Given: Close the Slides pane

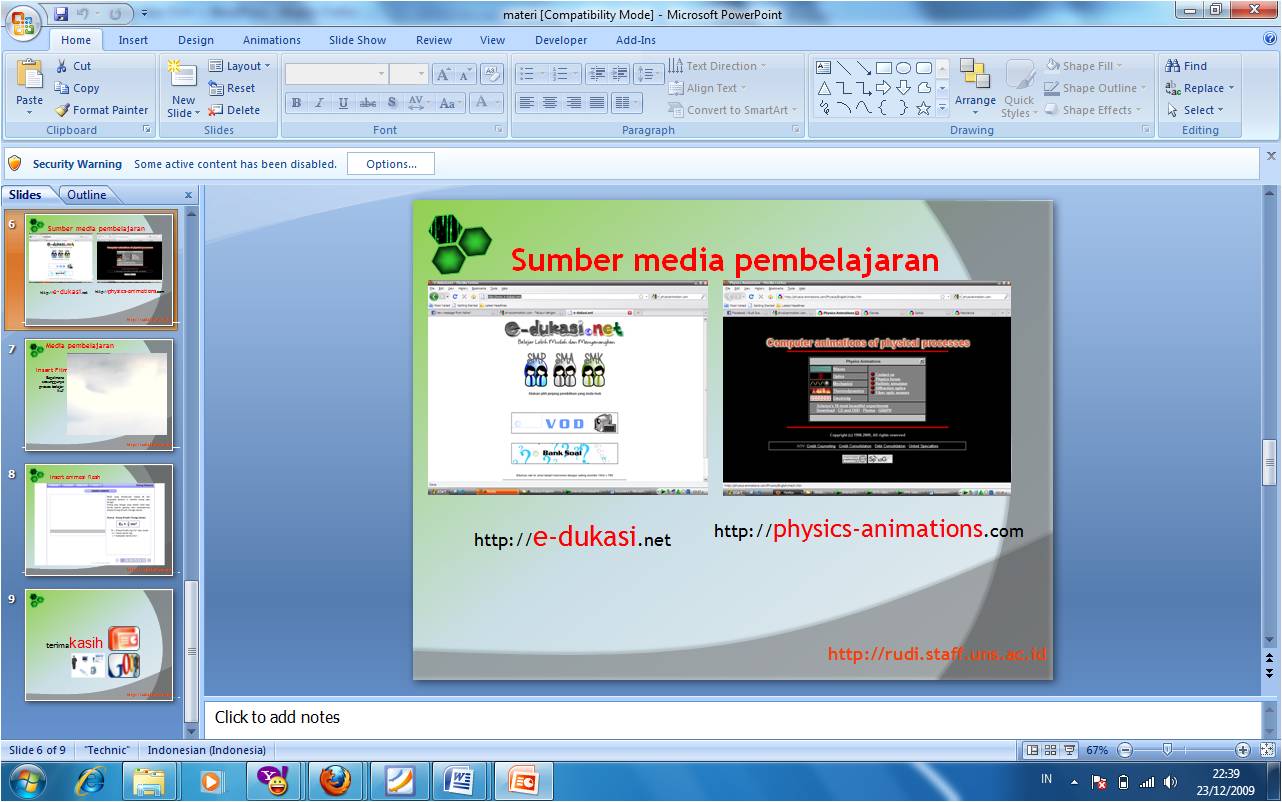Looking at the screenshot, I should pyautogui.click(x=188, y=195).
